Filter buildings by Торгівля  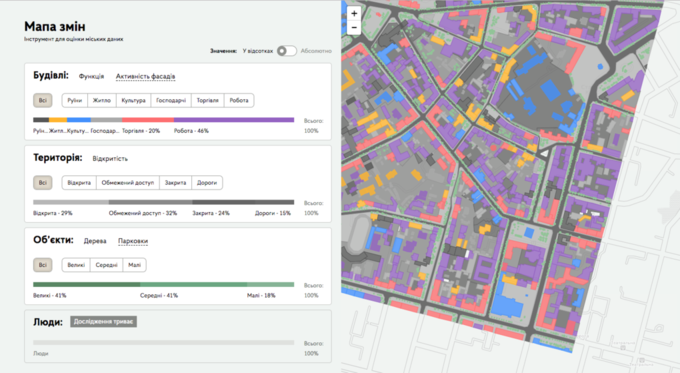(207, 100)
